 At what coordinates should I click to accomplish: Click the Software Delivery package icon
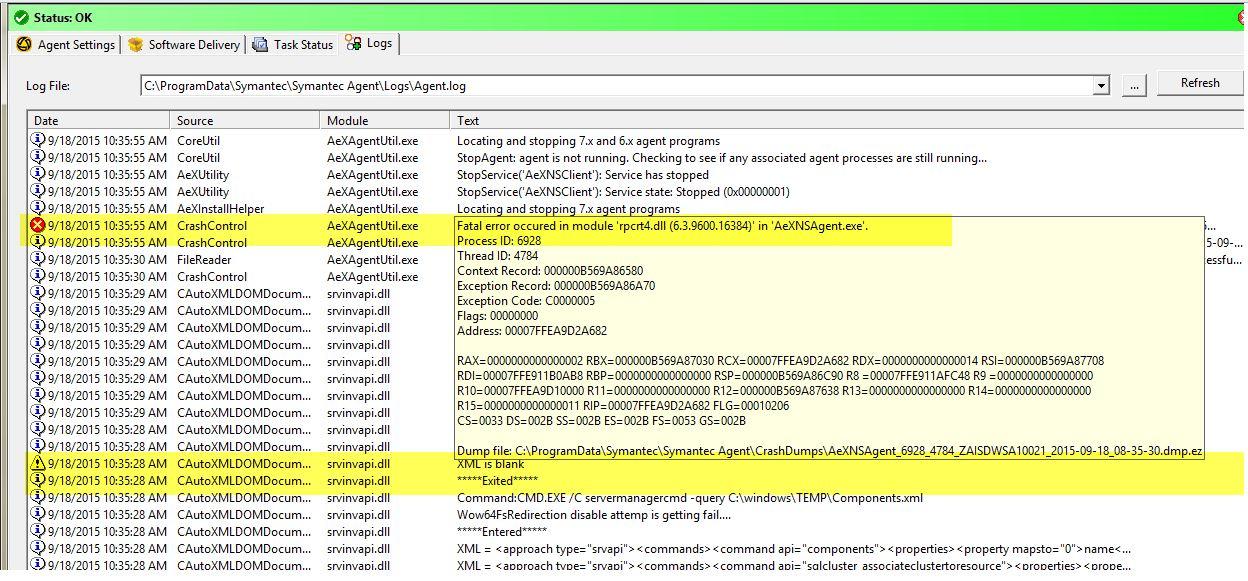point(136,45)
